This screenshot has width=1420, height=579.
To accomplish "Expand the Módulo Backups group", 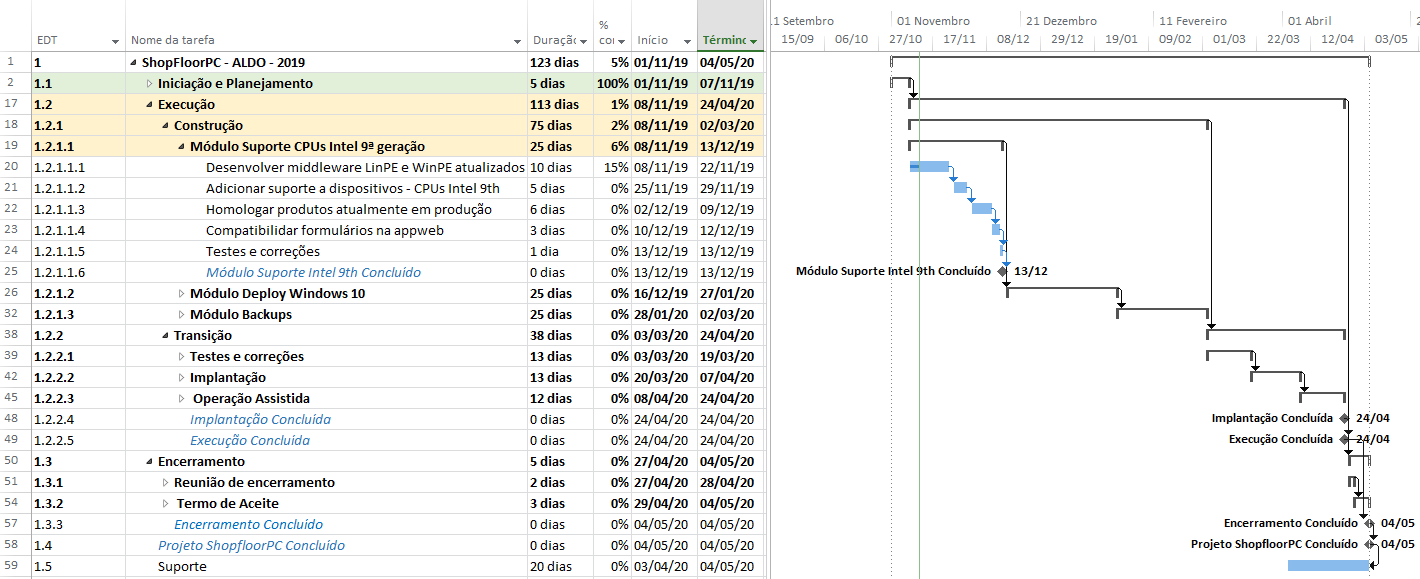I will tap(182, 315).
